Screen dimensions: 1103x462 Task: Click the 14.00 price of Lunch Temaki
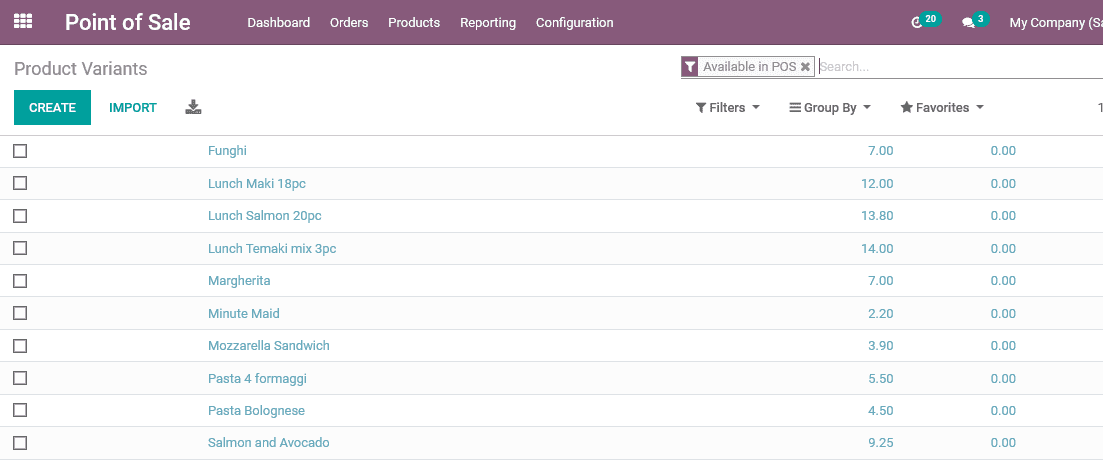pyautogui.click(x=877, y=248)
